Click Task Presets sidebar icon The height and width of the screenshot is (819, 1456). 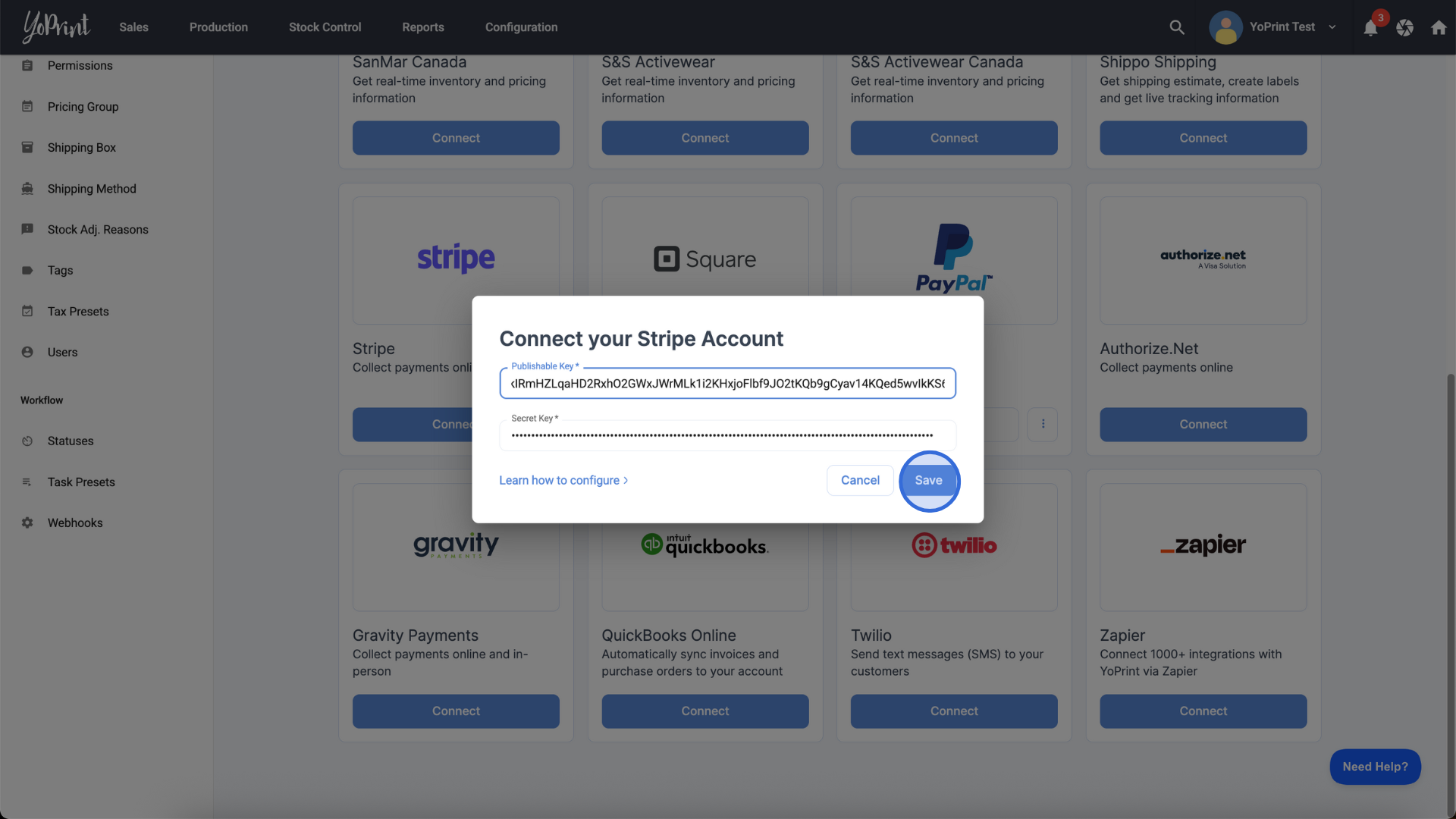[27, 482]
